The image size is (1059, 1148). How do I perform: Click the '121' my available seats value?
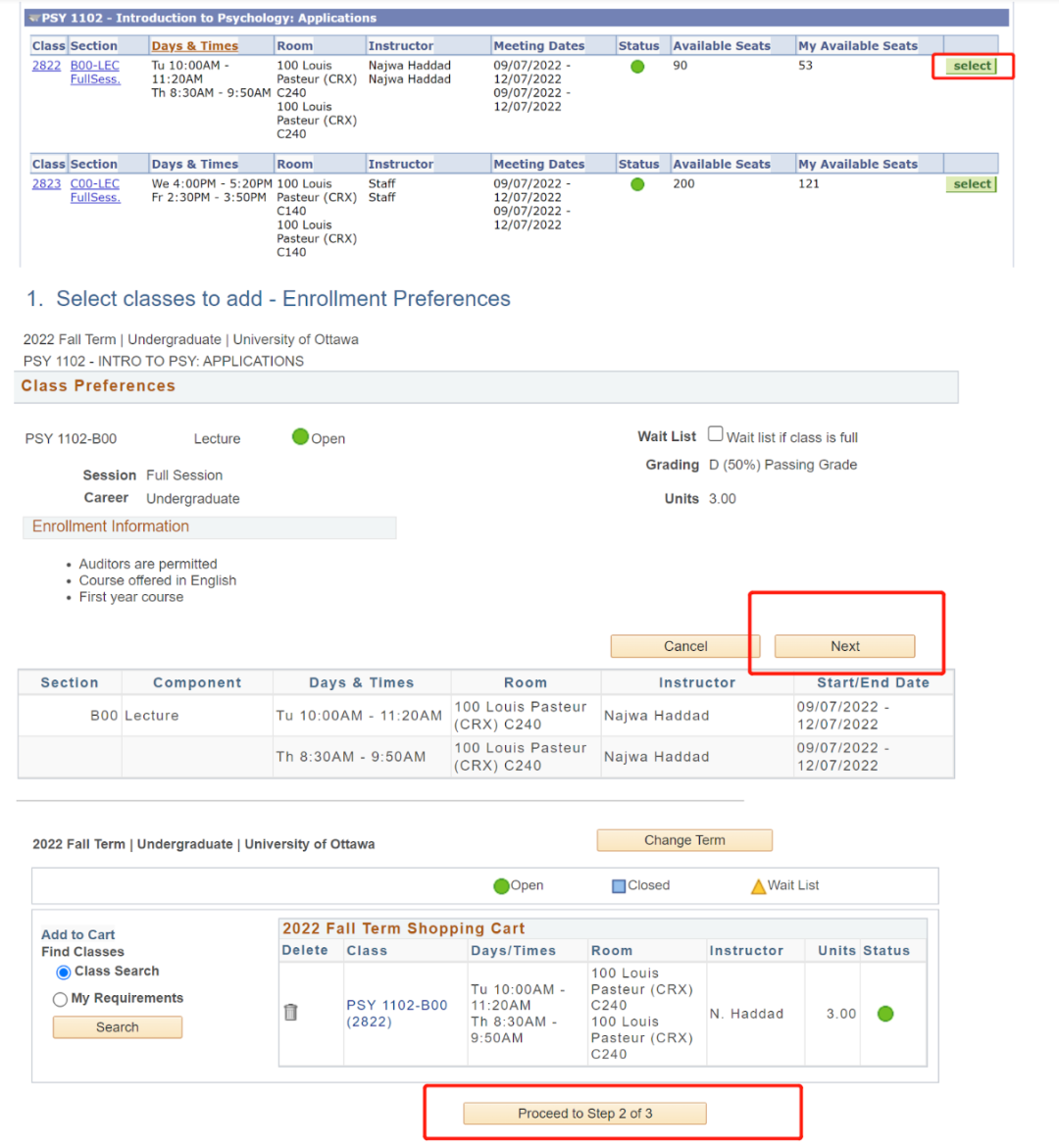tap(809, 183)
